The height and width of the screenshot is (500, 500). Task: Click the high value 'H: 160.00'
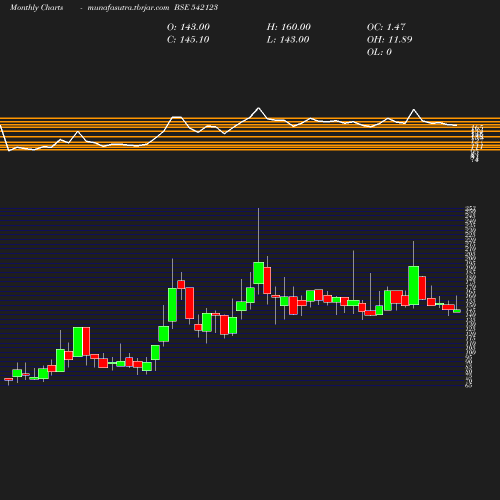289,27
